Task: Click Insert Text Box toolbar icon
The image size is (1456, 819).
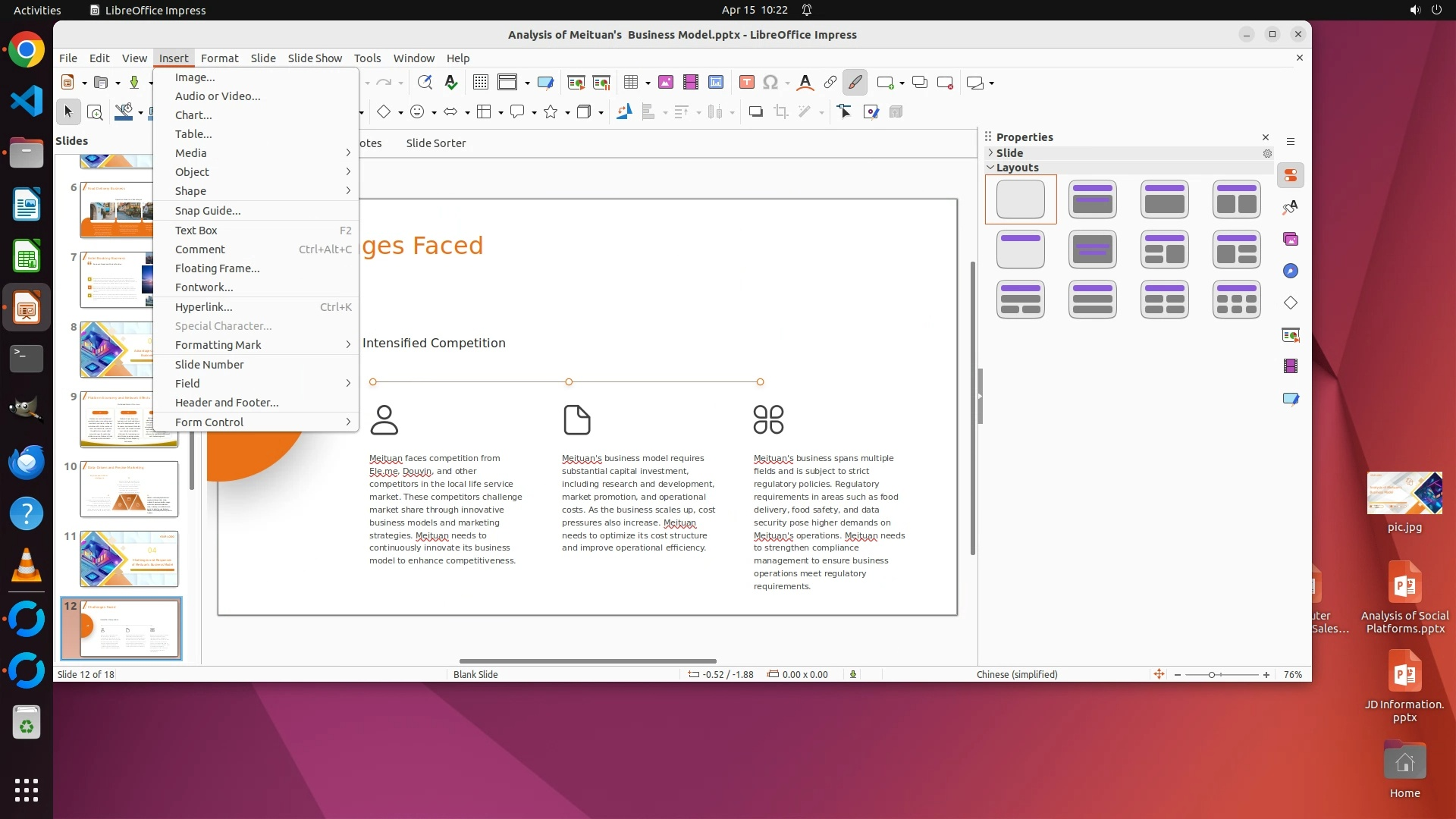Action: [x=746, y=83]
